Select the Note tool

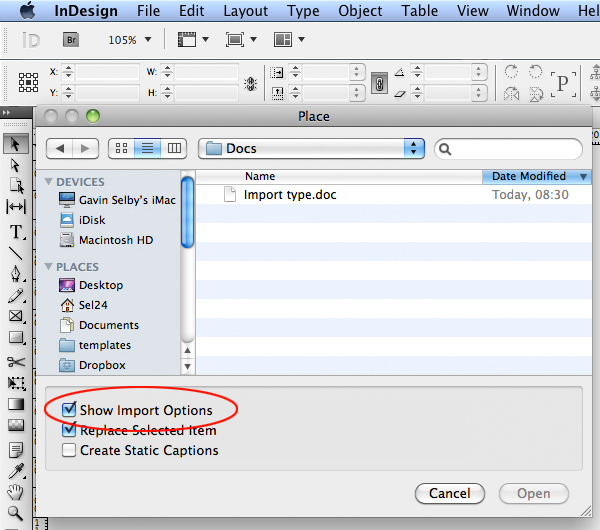coord(16,450)
